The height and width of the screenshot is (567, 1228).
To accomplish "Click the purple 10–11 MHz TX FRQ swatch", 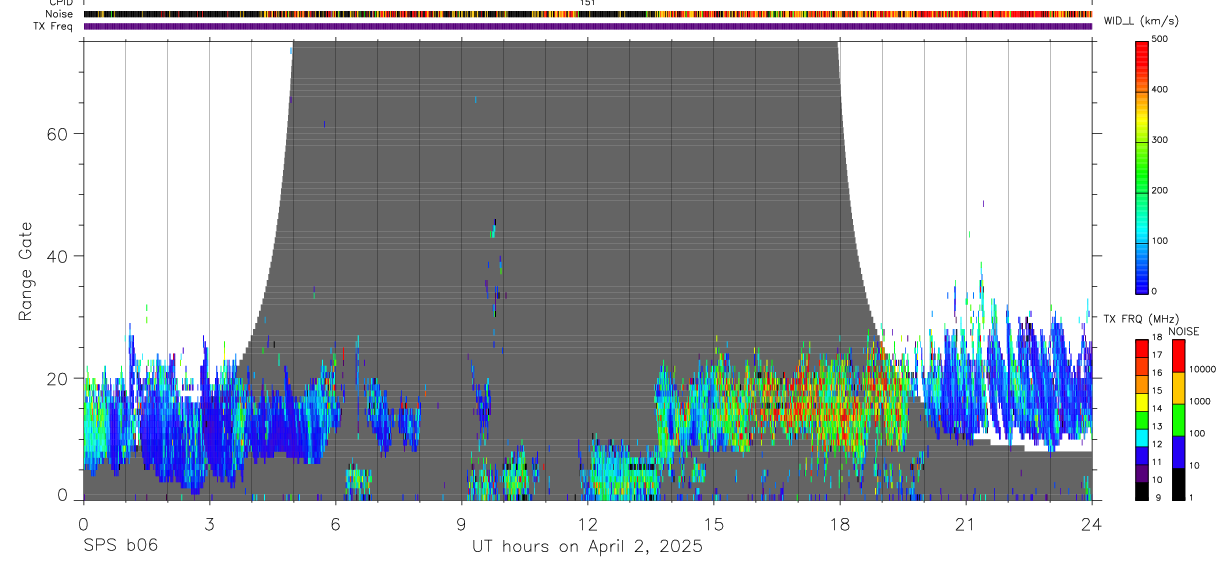I will point(1142,474).
